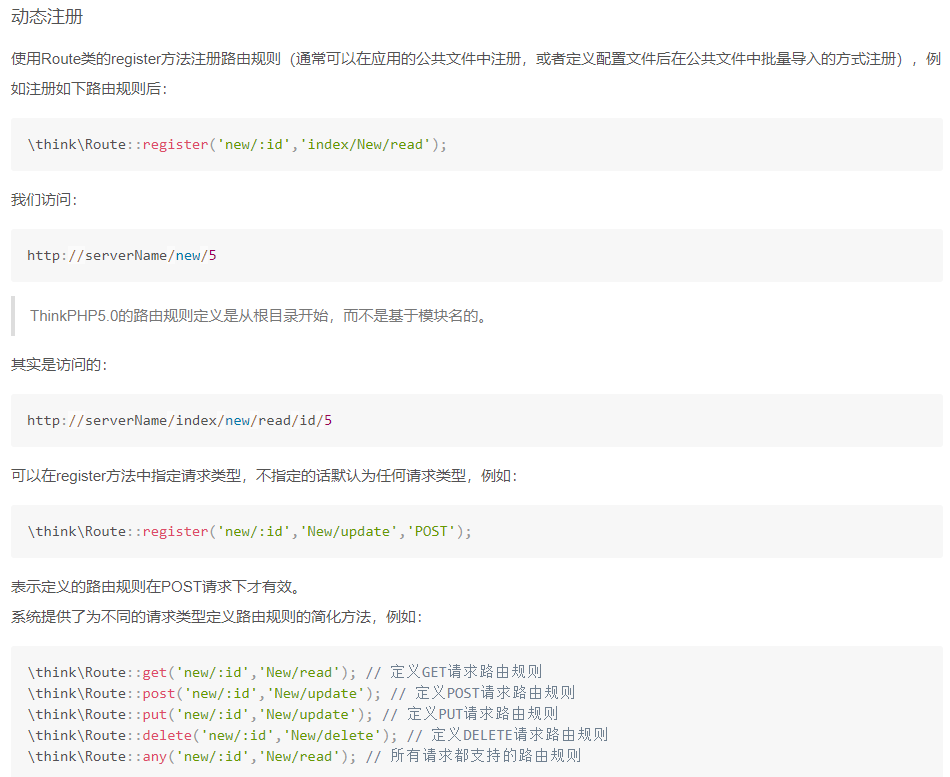This screenshot has width=950, height=777.
Task: Click the http://serverName/index/new/read/id/5 URL line
Action: pos(180,420)
